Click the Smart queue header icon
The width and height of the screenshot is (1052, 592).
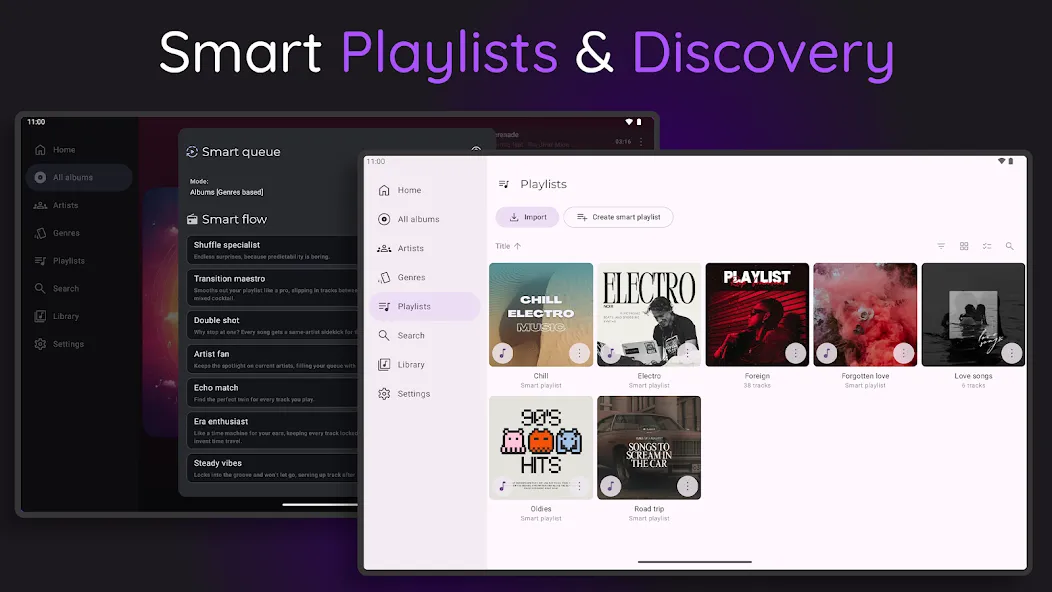coord(192,152)
